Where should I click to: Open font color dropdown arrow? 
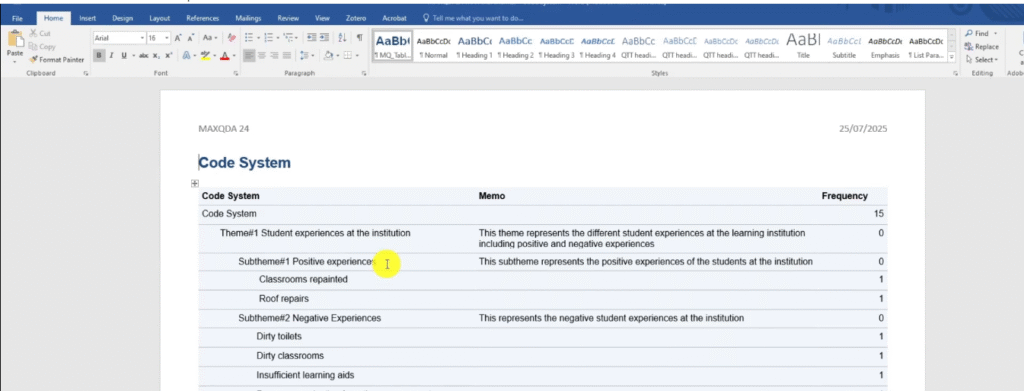(234, 55)
